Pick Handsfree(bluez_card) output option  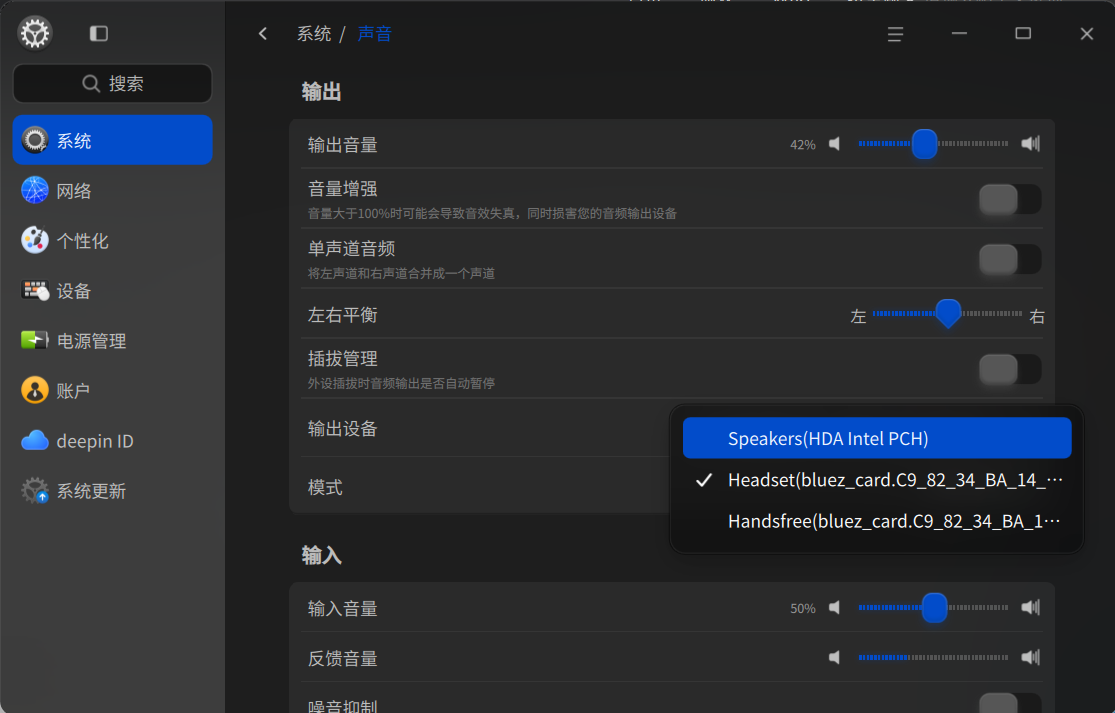(x=877, y=521)
